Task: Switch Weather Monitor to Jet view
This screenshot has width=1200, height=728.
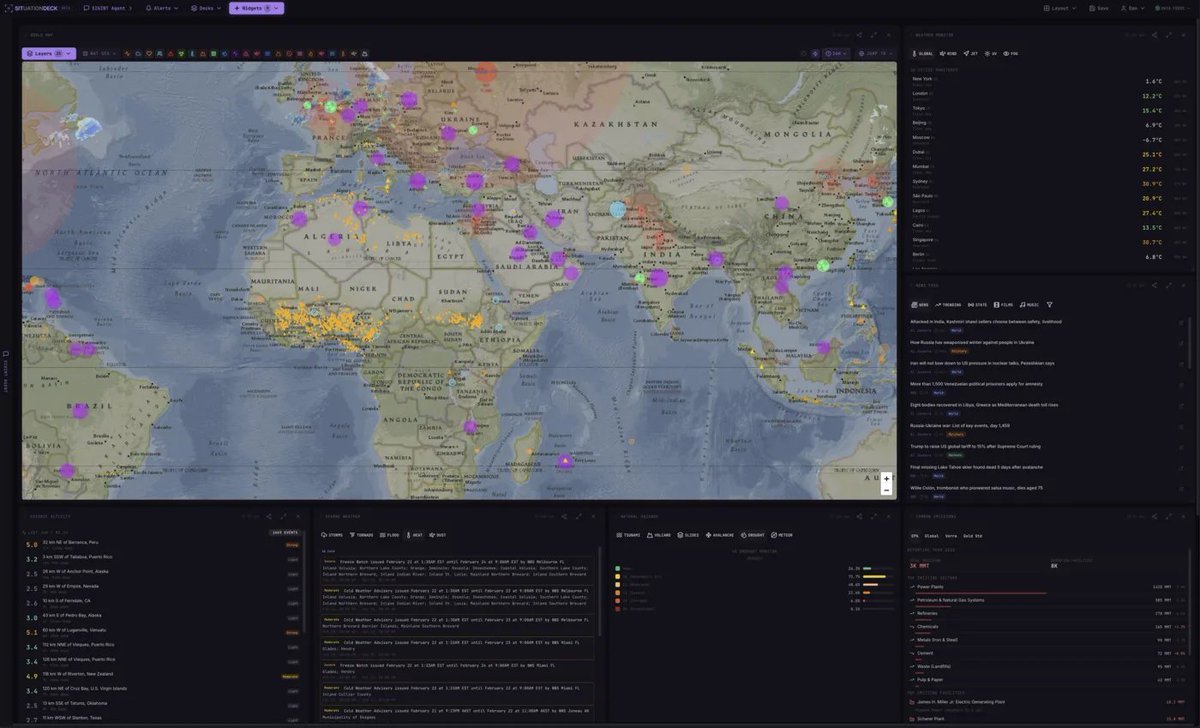Action: point(971,53)
